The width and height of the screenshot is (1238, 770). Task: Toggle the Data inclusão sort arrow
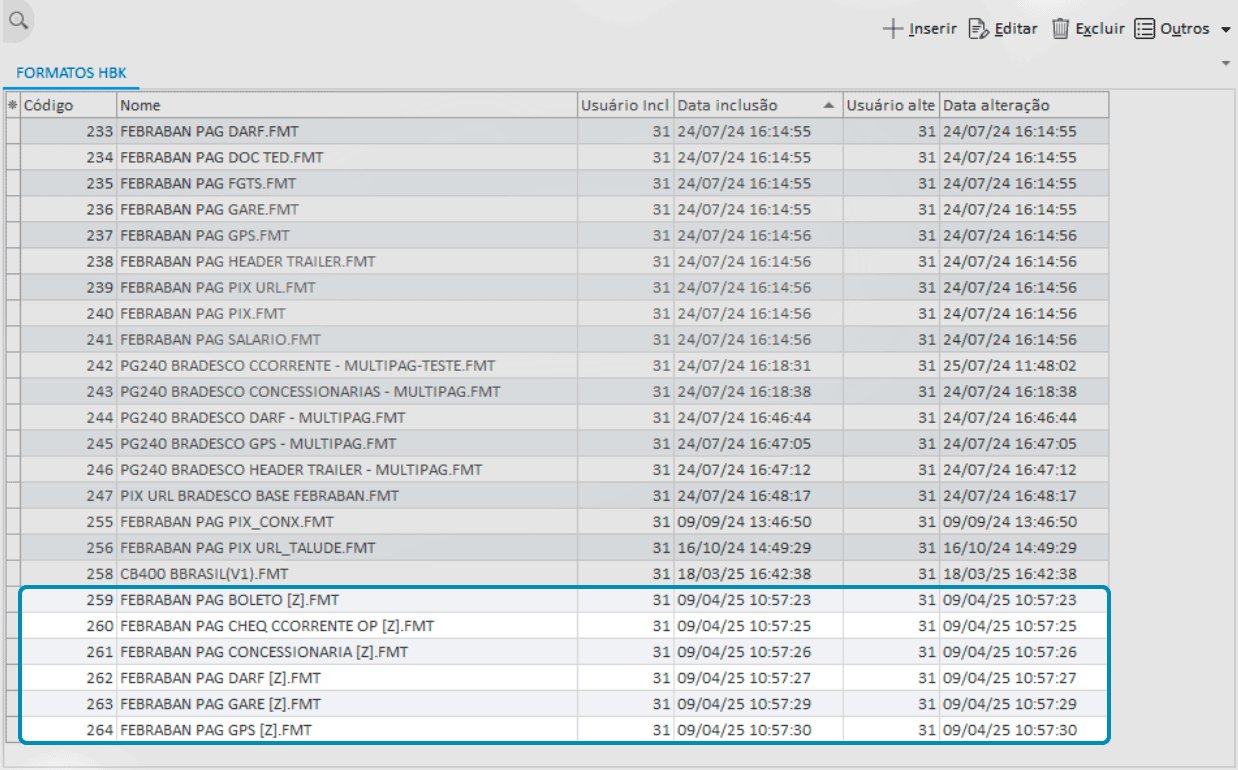pos(828,105)
